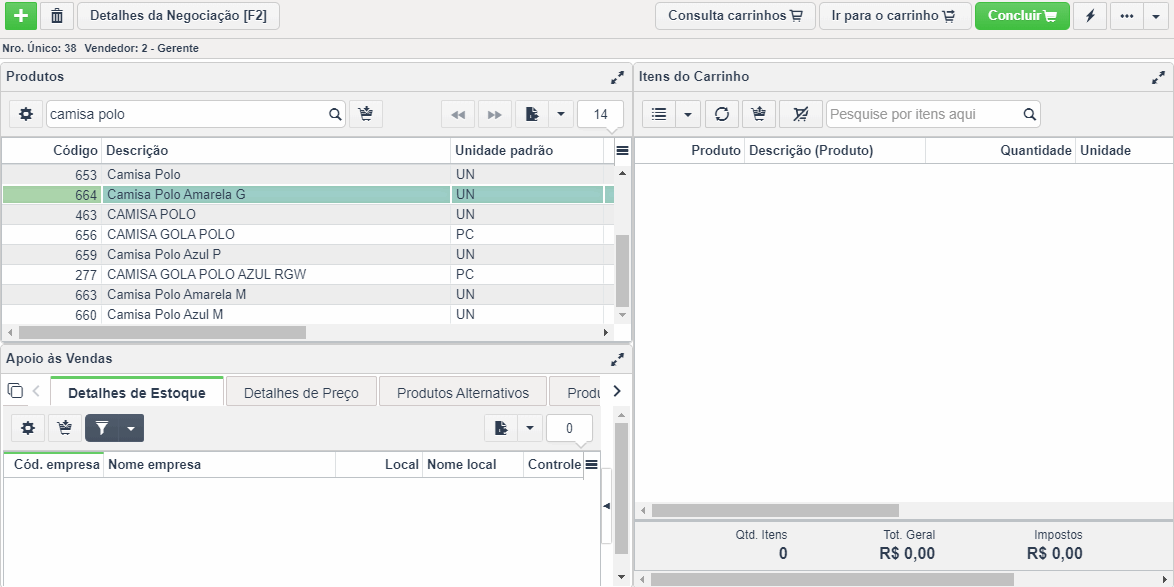Open Produtos grid column menu
The height and width of the screenshot is (587, 1174).
pos(622,150)
